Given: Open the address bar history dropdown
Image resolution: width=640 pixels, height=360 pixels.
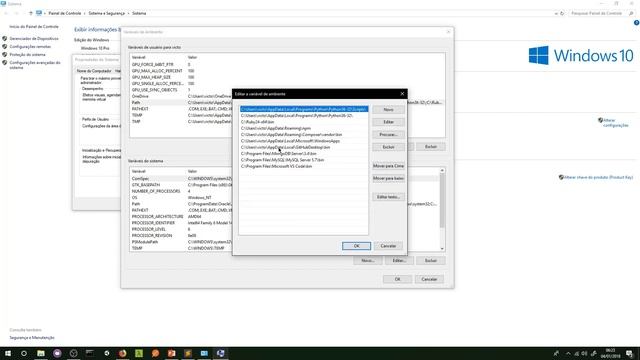Looking at the screenshot, I should pyautogui.click(x=556, y=13).
